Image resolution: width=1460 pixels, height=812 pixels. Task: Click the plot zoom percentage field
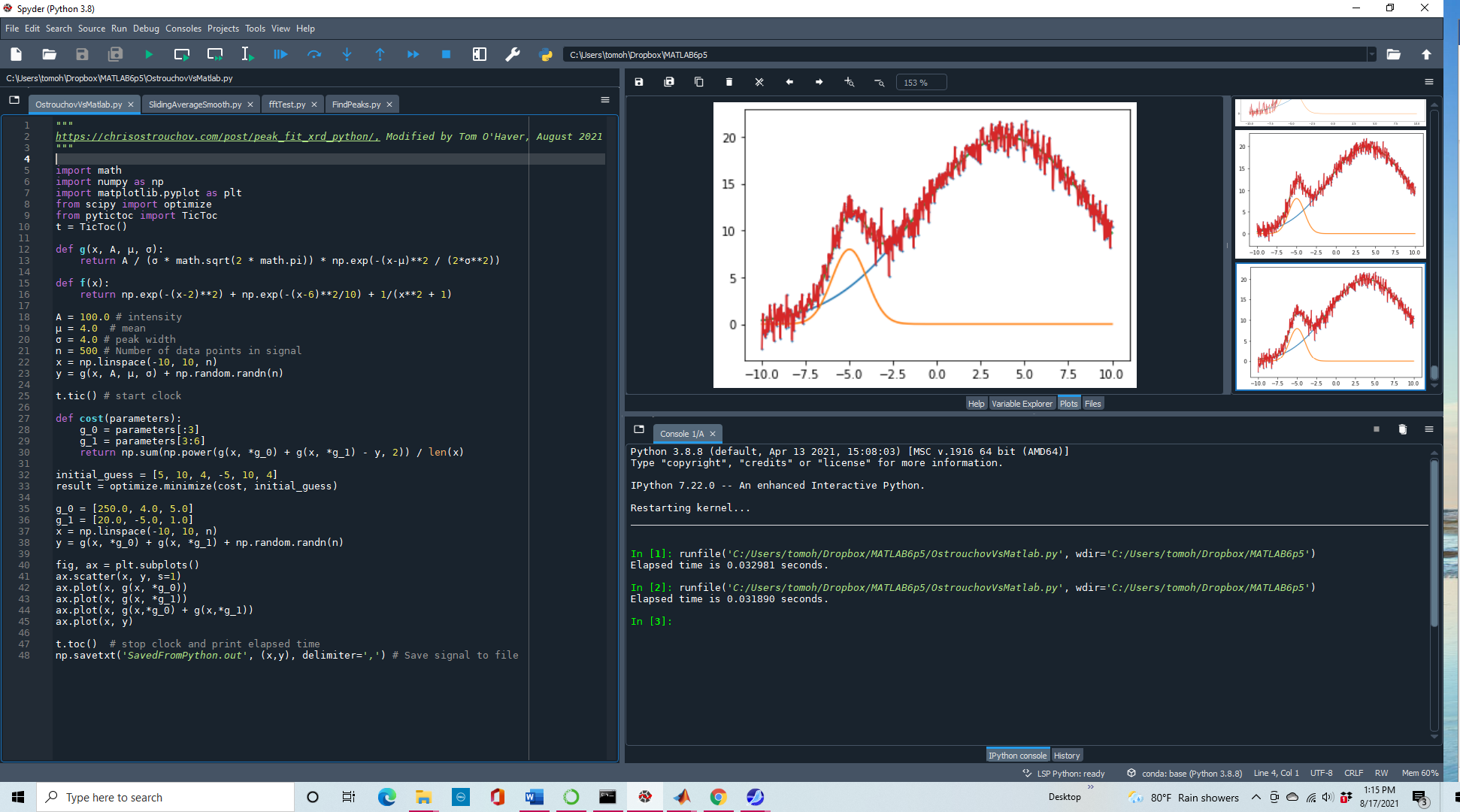coord(920,83)
